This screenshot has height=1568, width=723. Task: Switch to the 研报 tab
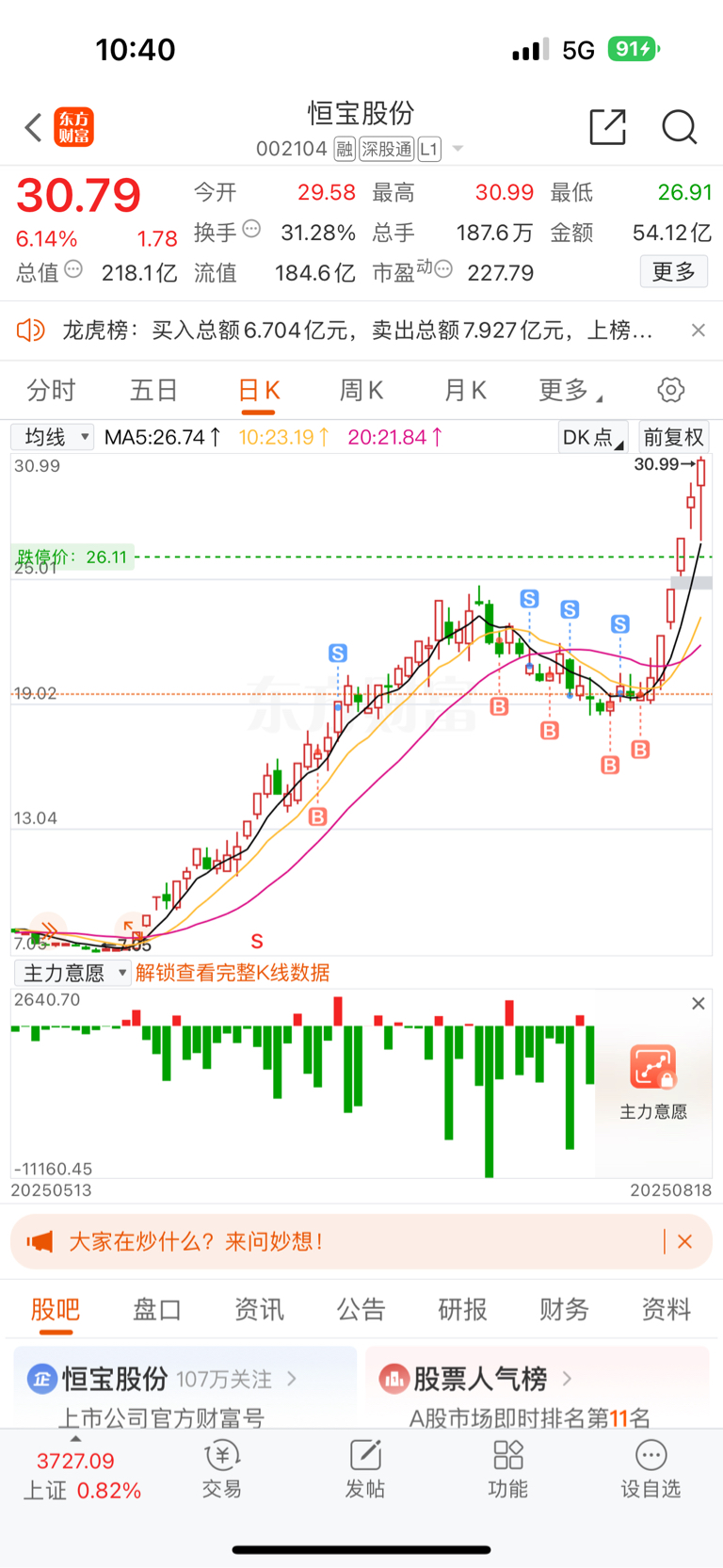462,1309
